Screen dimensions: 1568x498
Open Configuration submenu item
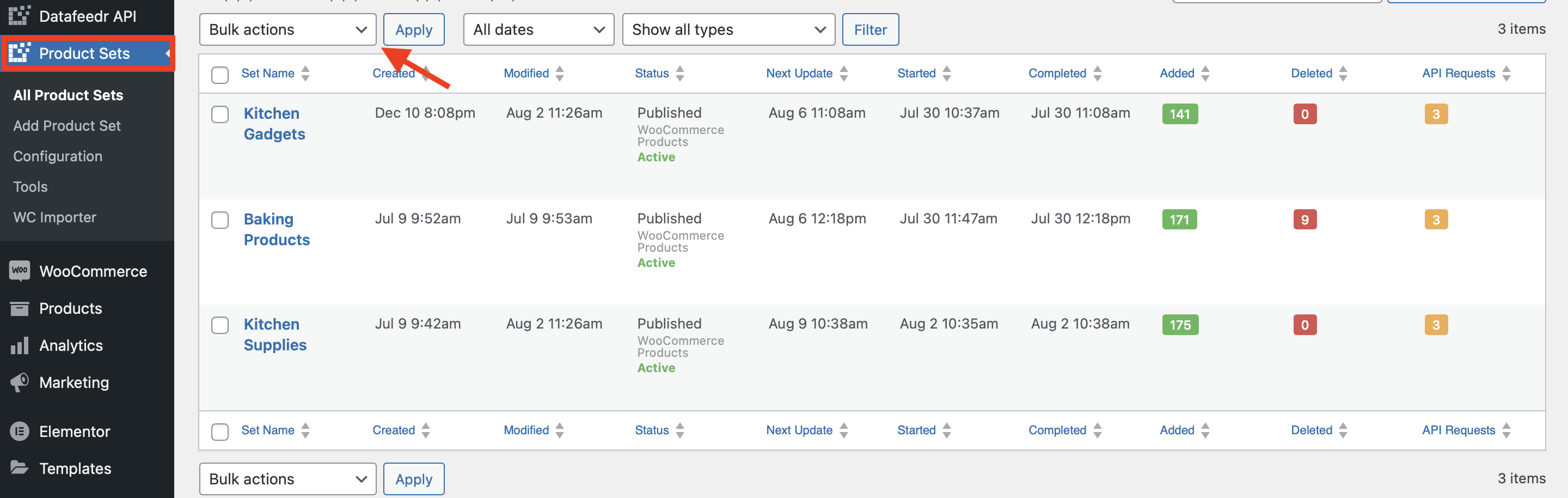pyautogui.click(x=58, y=156)
